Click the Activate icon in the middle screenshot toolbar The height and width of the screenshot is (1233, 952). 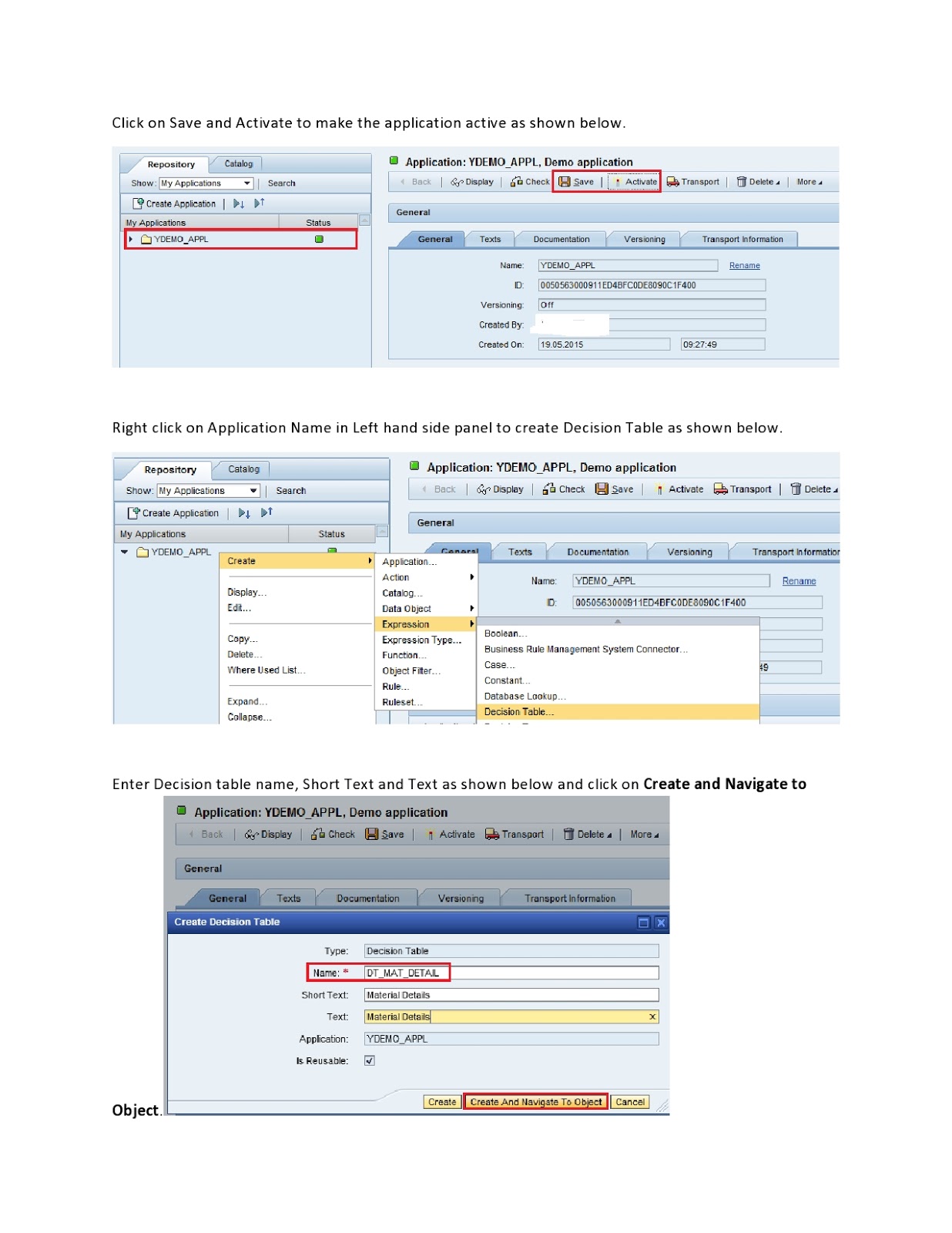[659, 489]
